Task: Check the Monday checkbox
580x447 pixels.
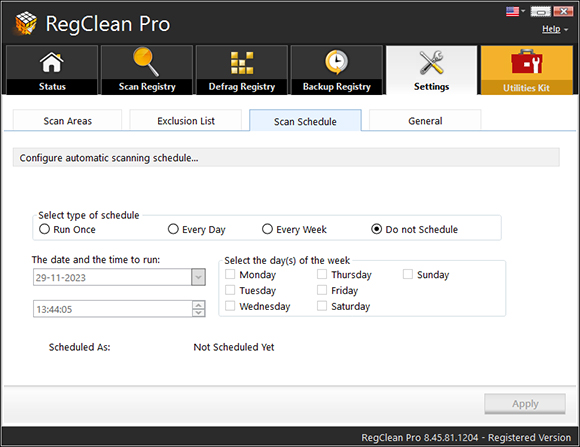Action: (x=230, y=274)
